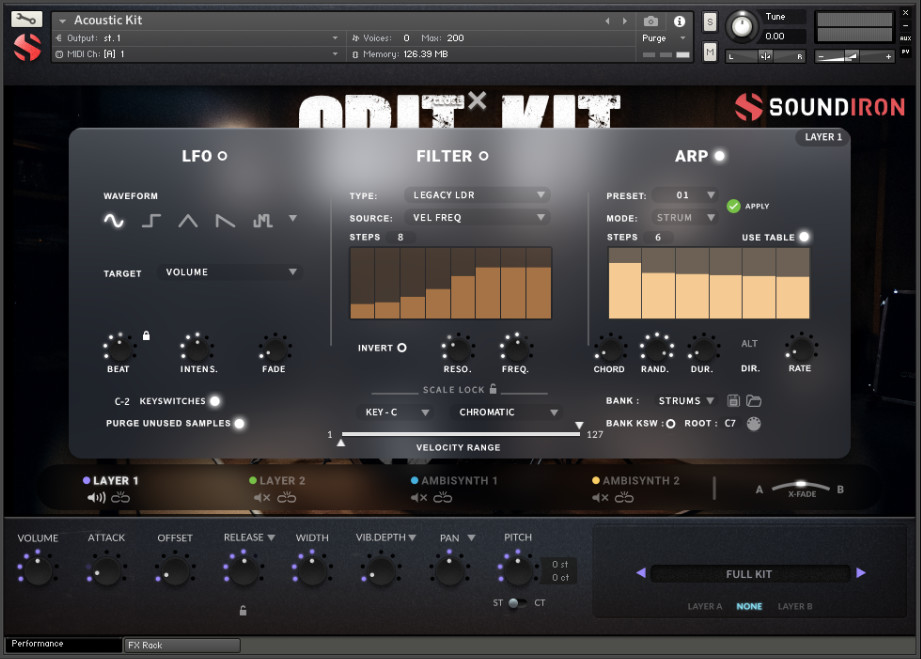
Task: Click the Kontakt Mute M button
Action: click(x=710, y=53)
